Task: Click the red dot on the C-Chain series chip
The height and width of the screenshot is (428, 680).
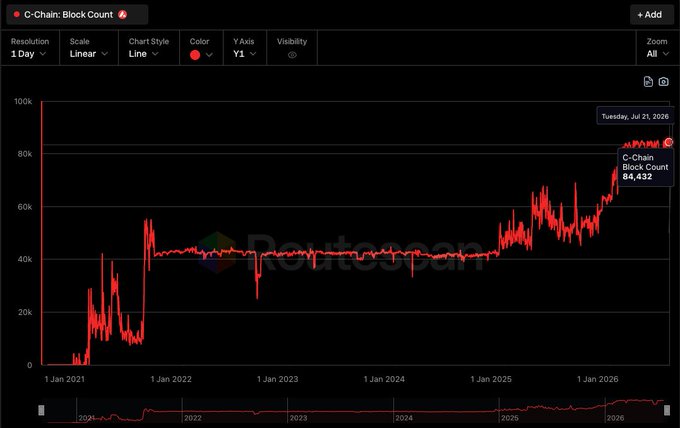Action: [16, 14]
